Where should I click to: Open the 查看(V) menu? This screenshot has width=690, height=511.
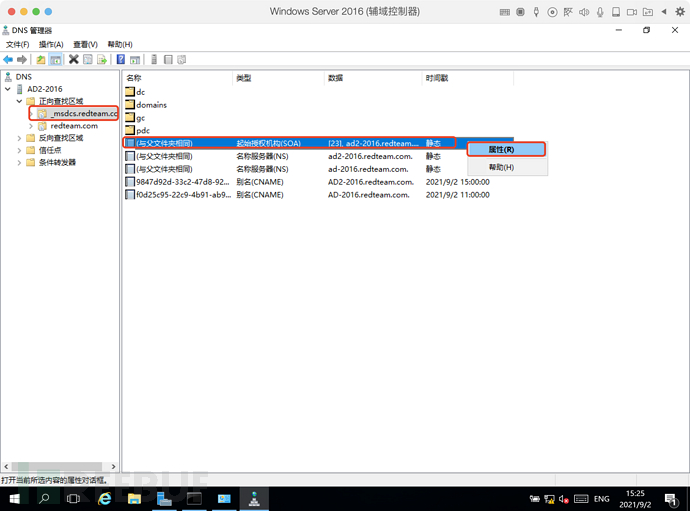[85, 44]
